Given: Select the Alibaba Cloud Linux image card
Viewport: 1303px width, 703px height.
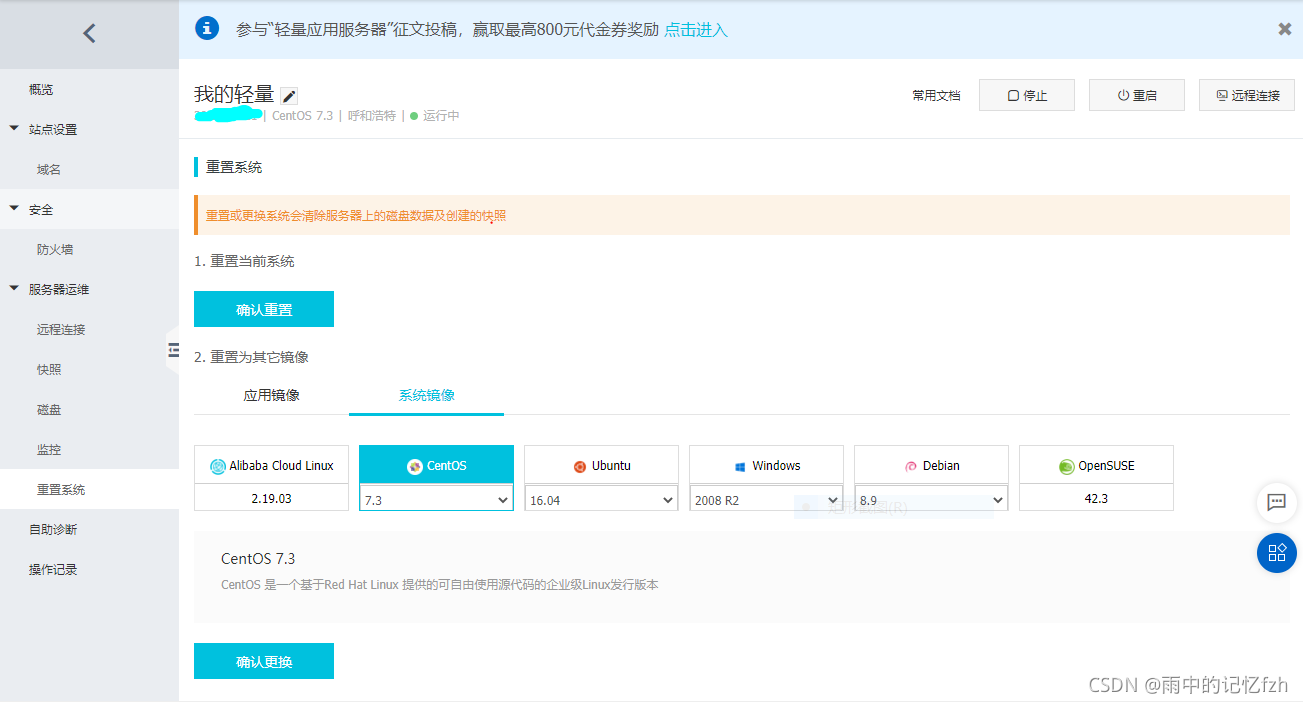Looking at the screenshot, I should tap(271, 465).
